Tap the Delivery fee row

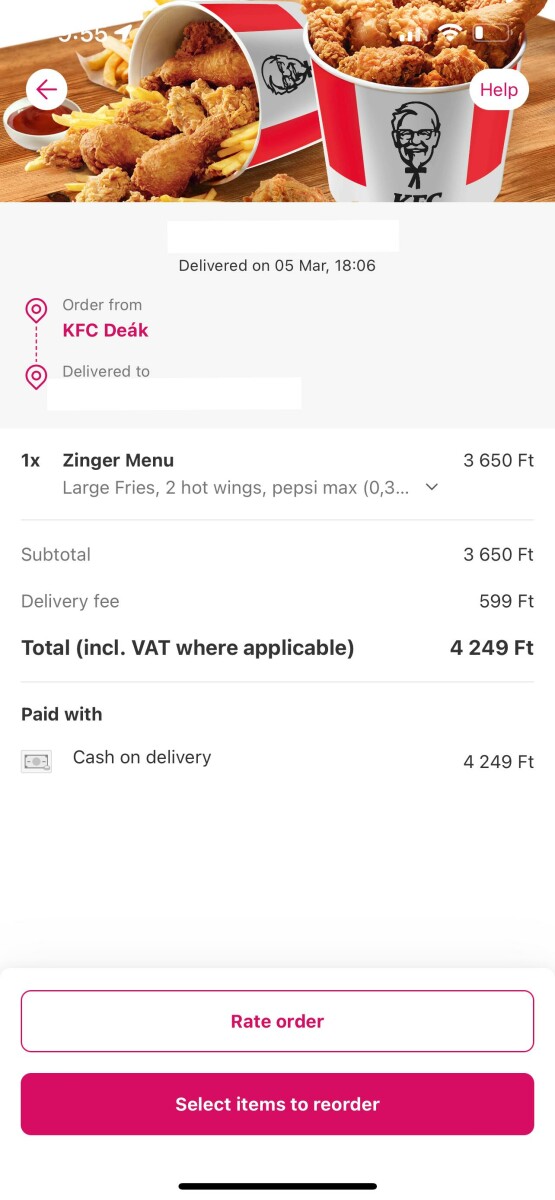tap(277, 601)
